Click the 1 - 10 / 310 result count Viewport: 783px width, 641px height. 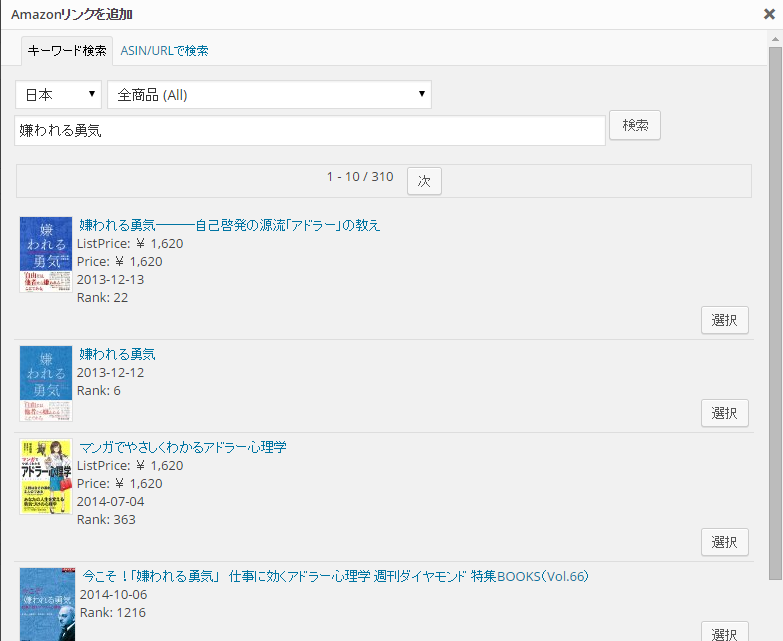[360, 177]
